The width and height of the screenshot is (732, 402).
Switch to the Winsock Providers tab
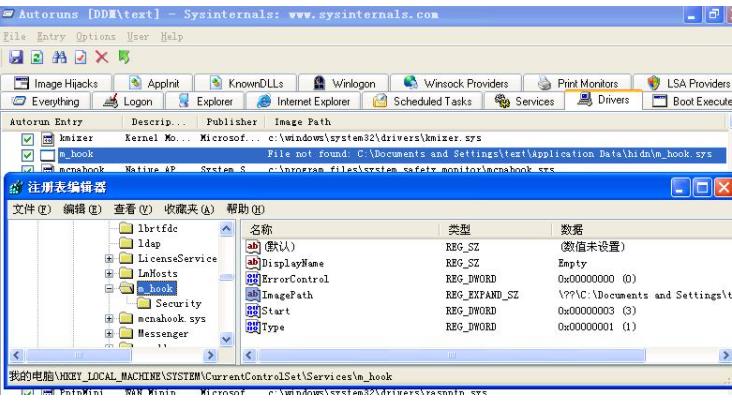point(456,83)
